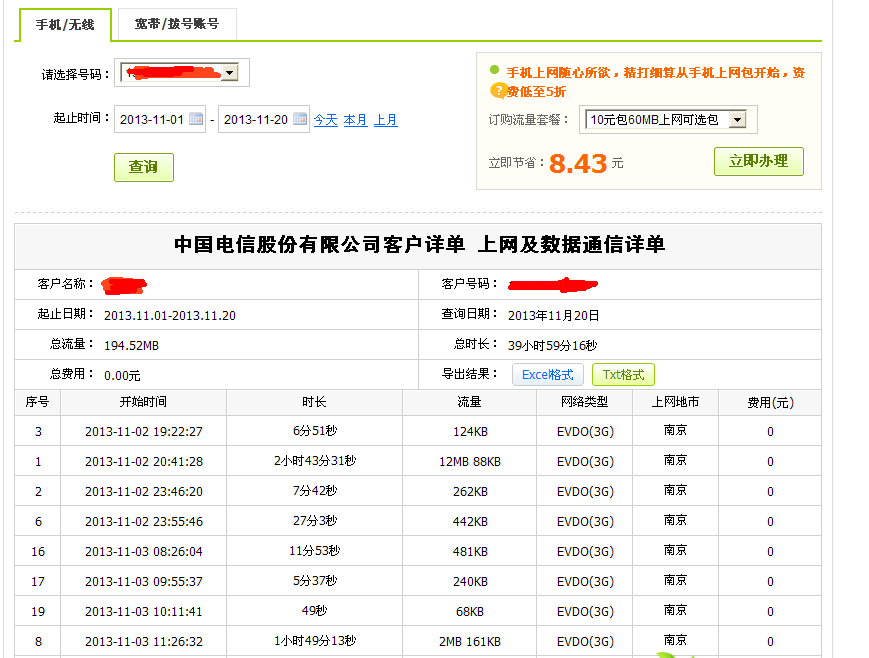This screenshot has height=658, width=869.
Task: Click the query date 2013年11月20日
Action: [554, 315]
